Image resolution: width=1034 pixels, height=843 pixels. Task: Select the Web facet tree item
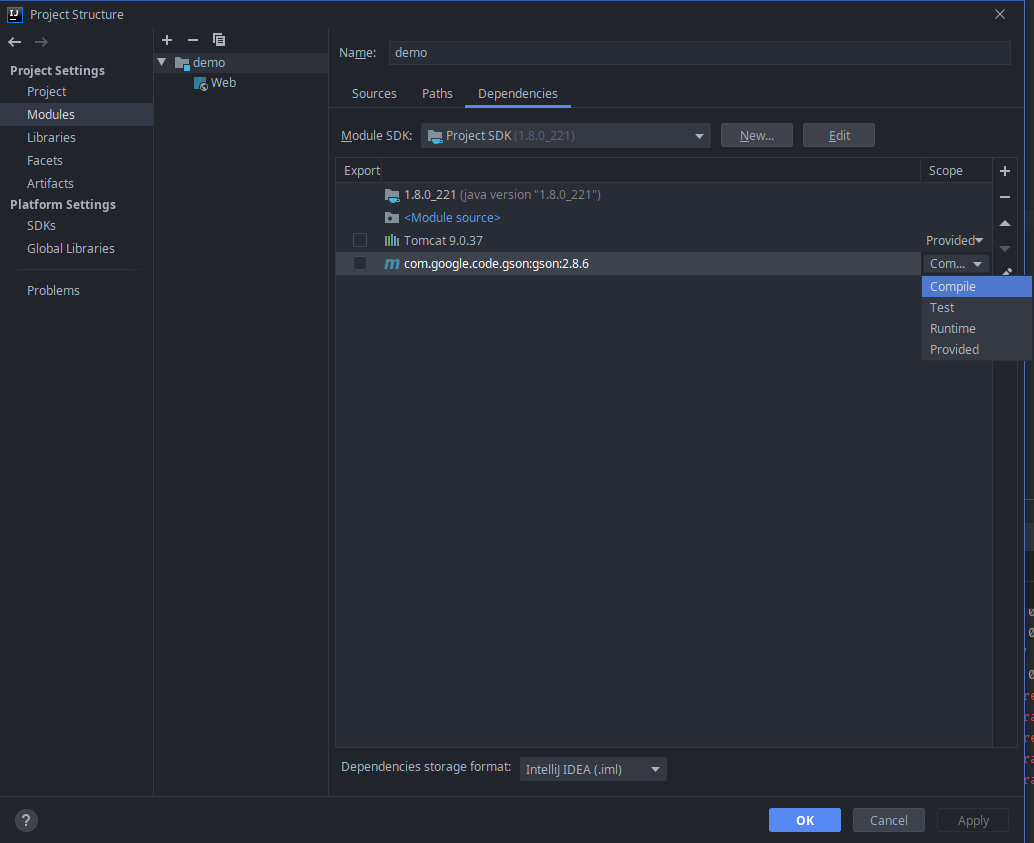pos(223,83)
